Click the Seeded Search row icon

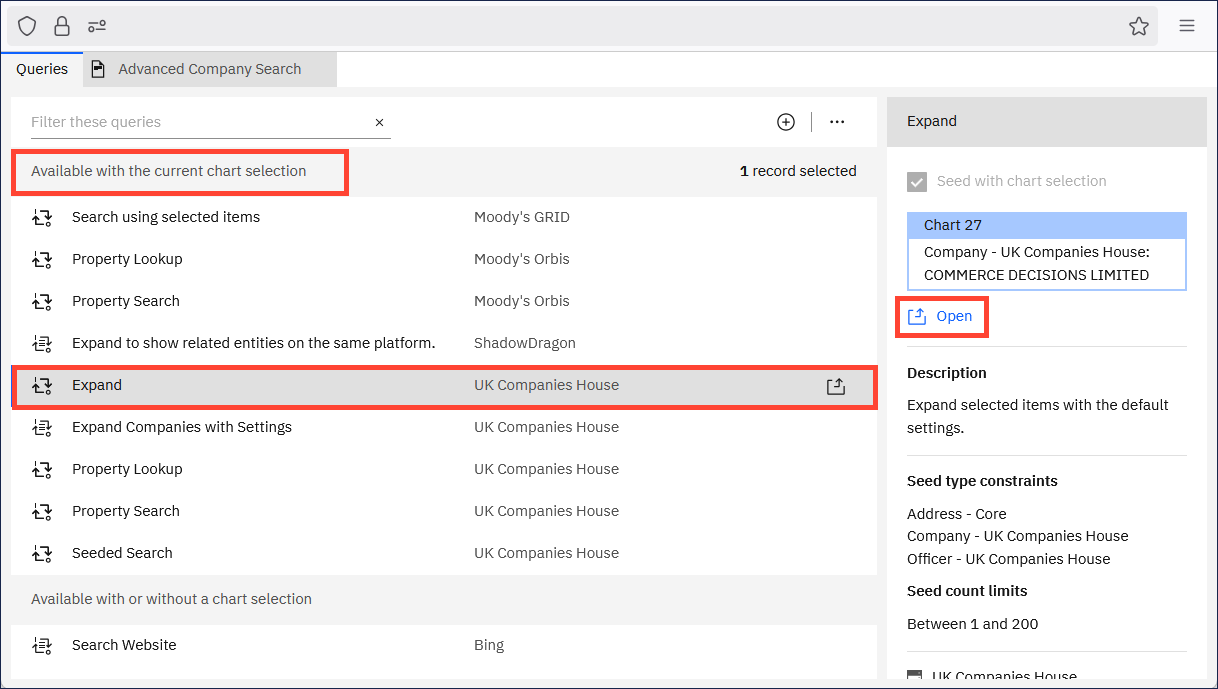point(42,553)
